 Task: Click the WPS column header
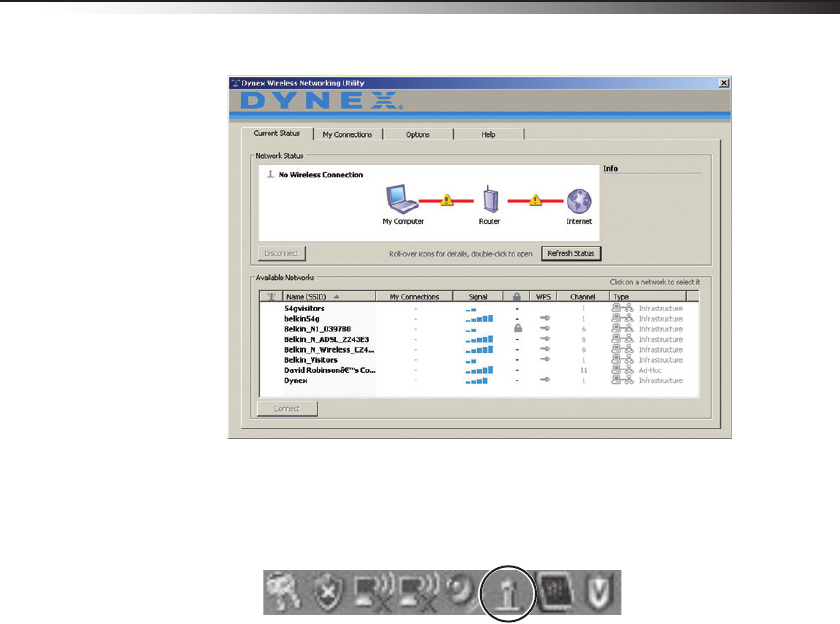click(543, 297)
